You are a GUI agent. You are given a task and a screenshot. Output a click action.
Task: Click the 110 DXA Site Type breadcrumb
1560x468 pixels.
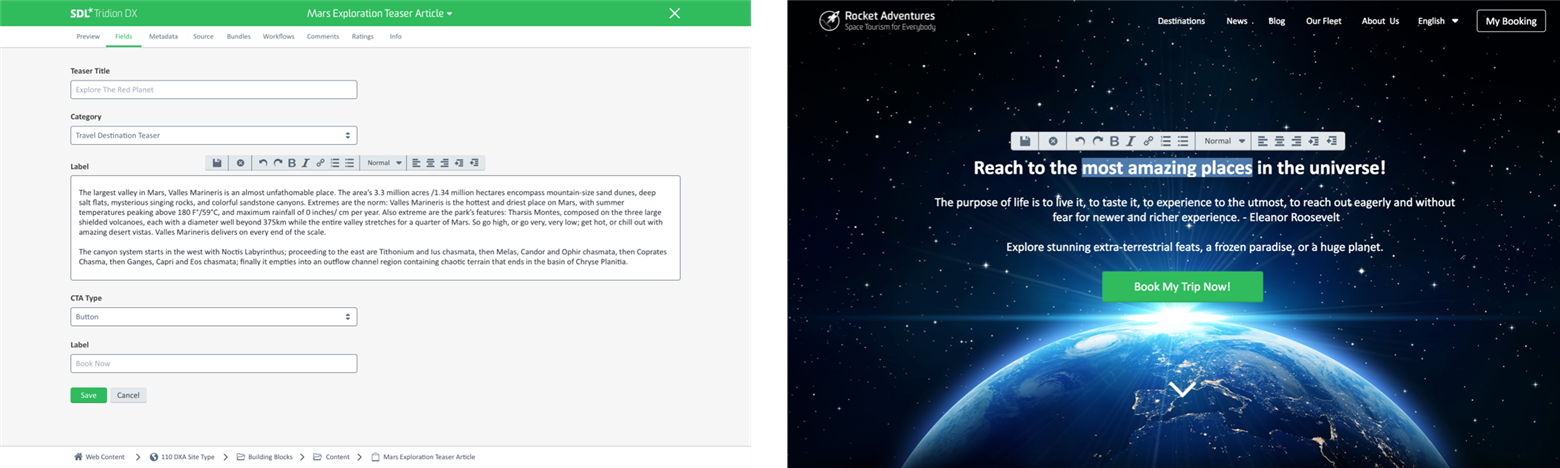182,457
